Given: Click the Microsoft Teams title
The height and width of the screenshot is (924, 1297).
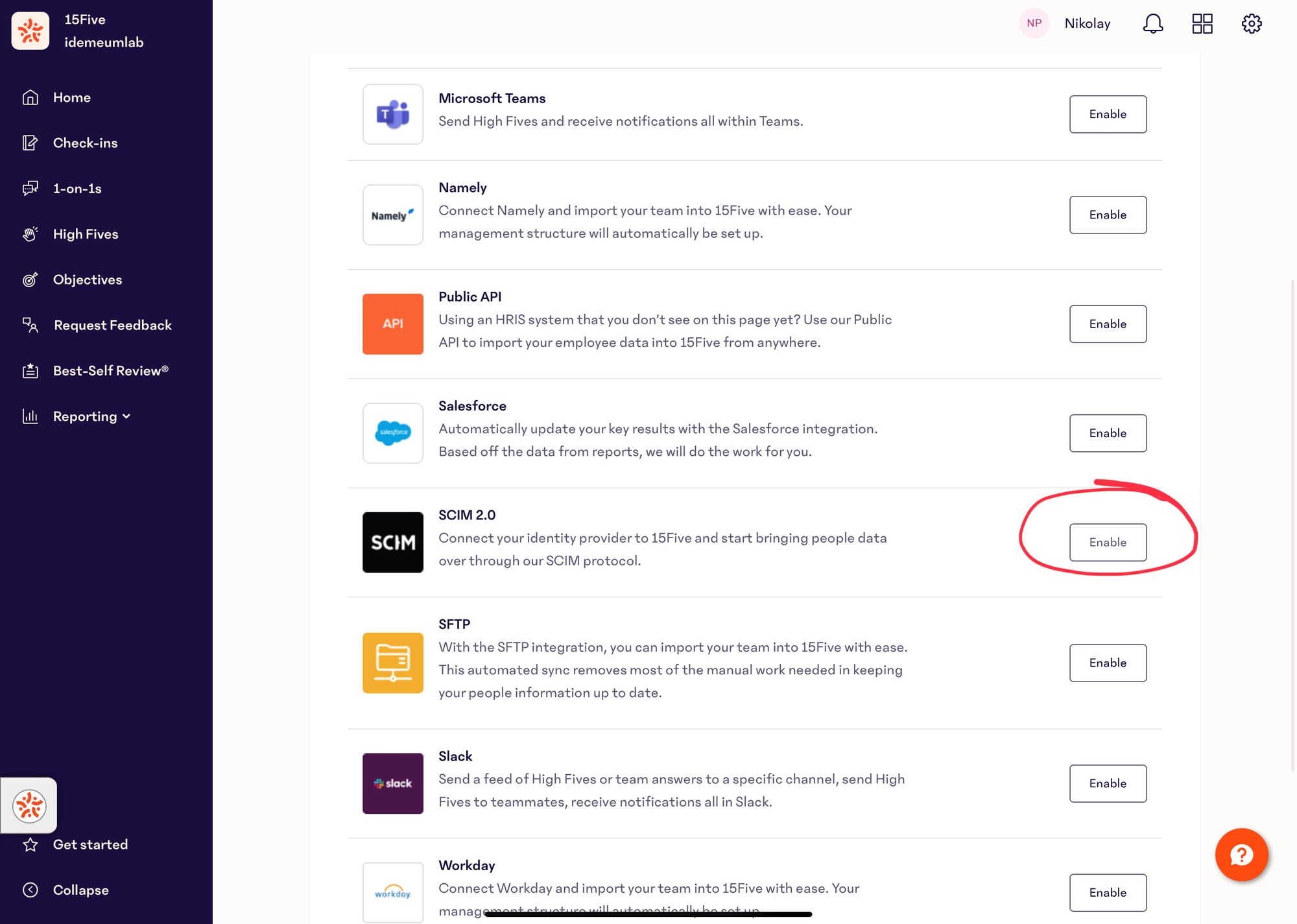Looking at the screenshot, I should click(492, 98).
